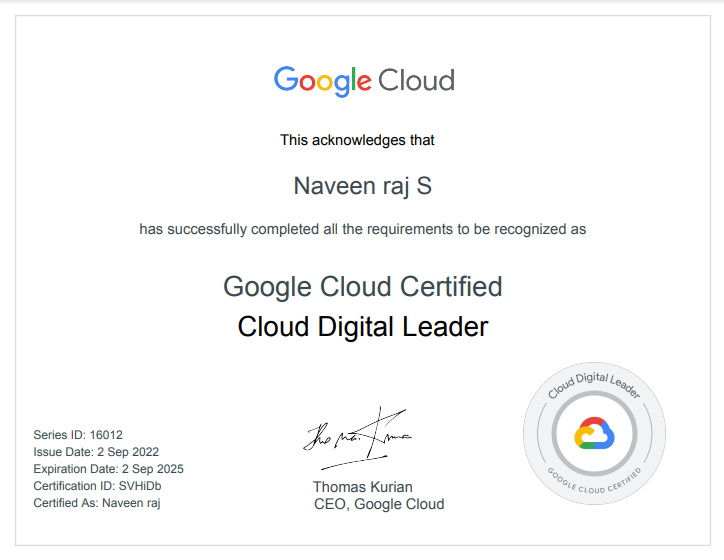This screenshot has height=560, width=724.
Task: Click the 'Issue Date: 2 Sep 2022' line
Action: (96, 452)
